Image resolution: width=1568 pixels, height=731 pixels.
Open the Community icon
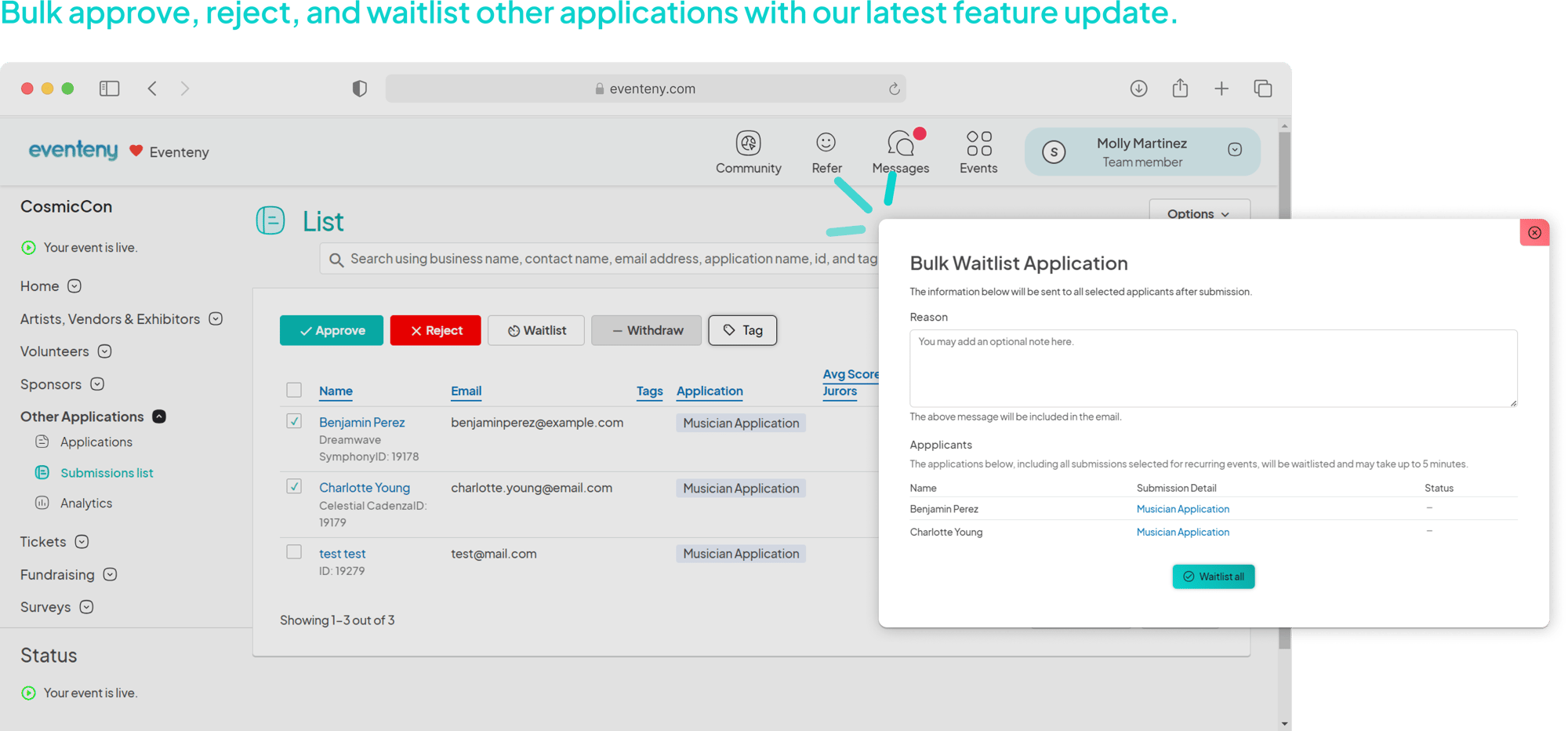748,143
